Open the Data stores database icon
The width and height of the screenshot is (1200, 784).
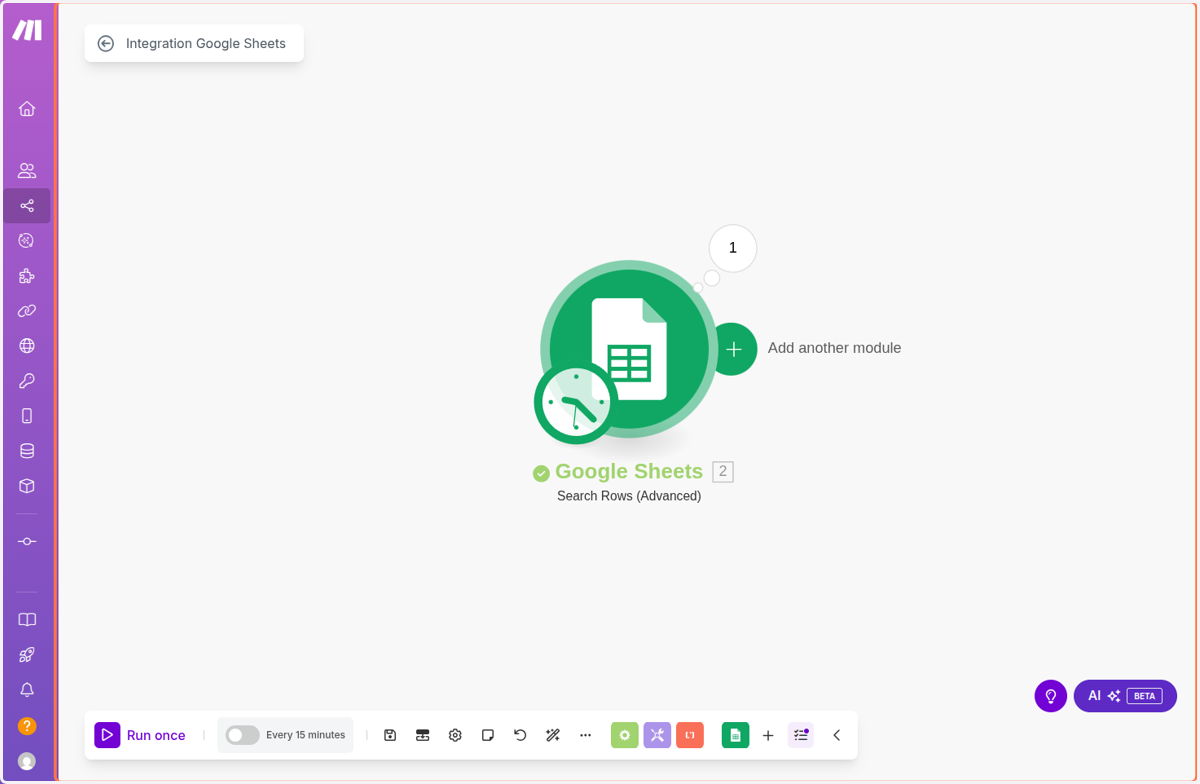coord(27,450)
